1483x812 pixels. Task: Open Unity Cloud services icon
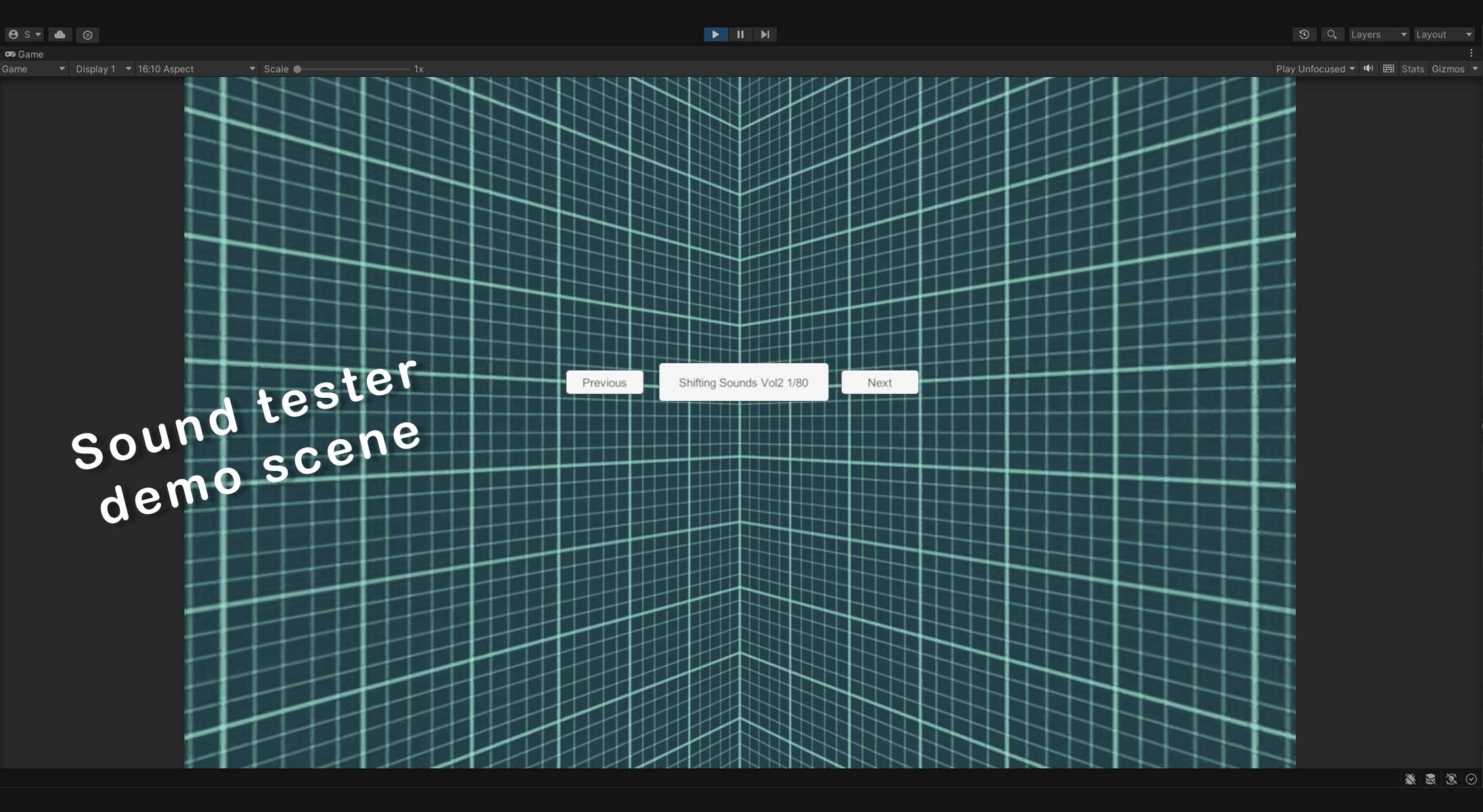point(60,35)
